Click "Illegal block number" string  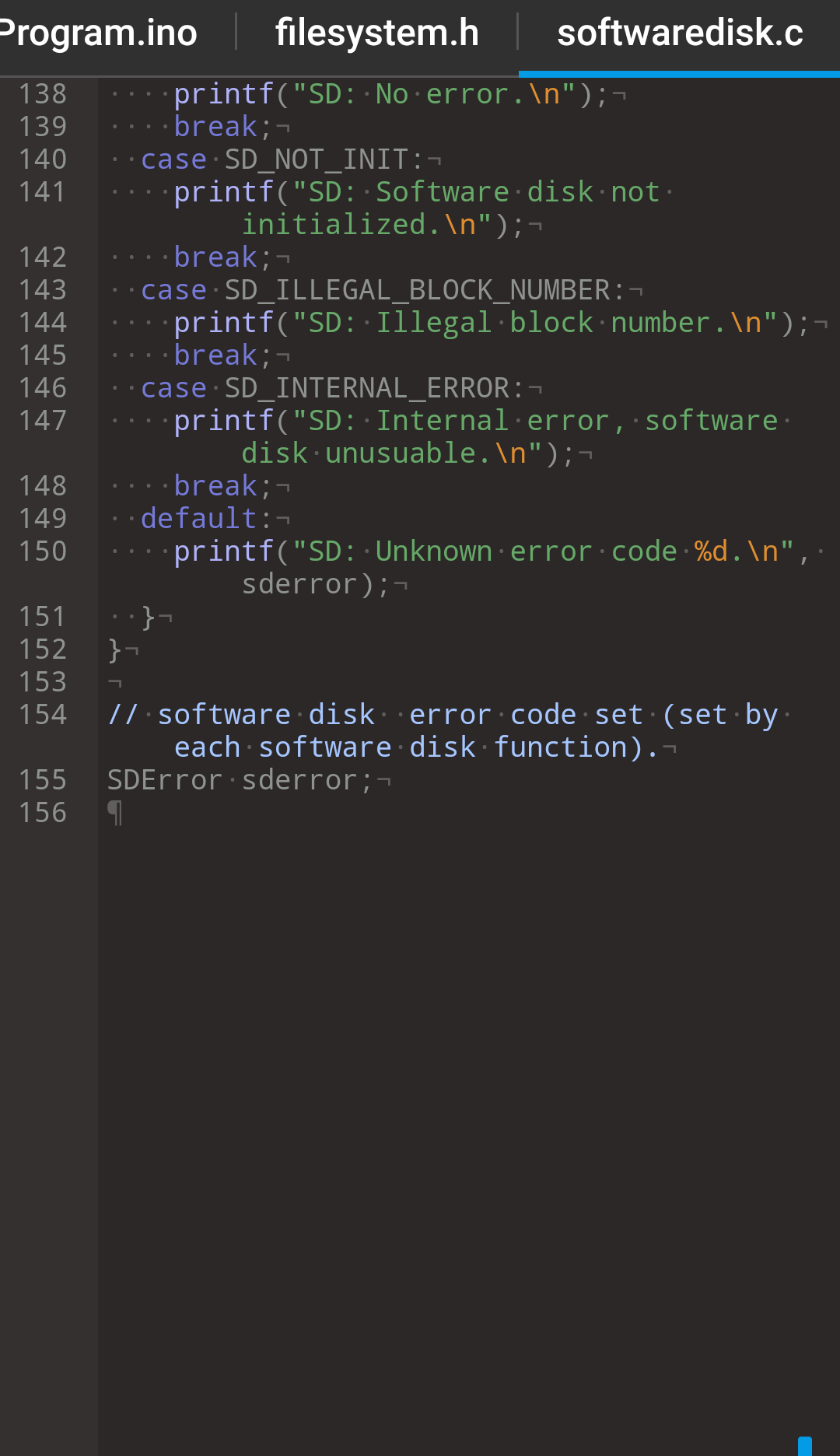(x=543, y=323)
